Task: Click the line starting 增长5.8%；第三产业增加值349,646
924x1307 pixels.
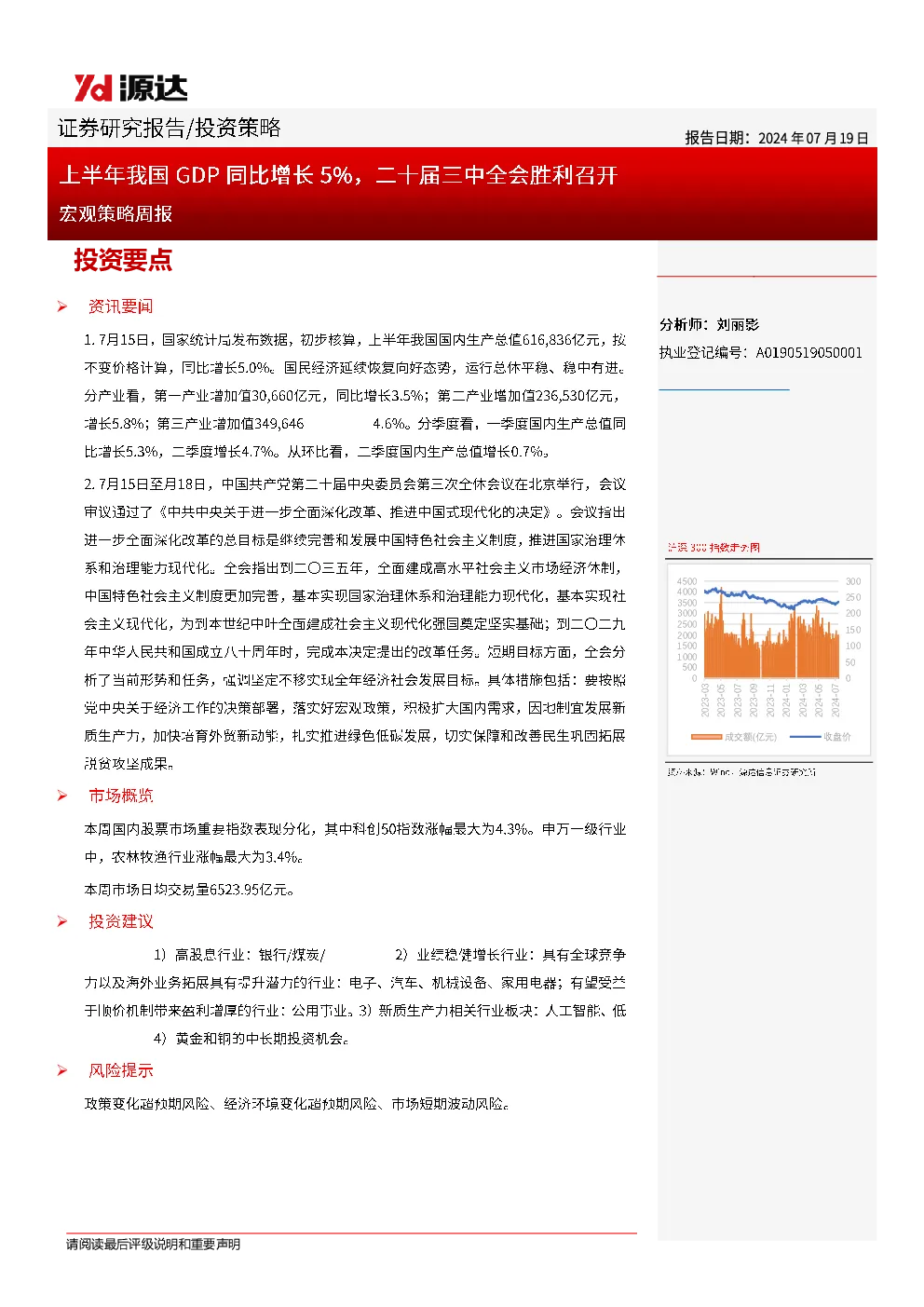Action: 355,423
